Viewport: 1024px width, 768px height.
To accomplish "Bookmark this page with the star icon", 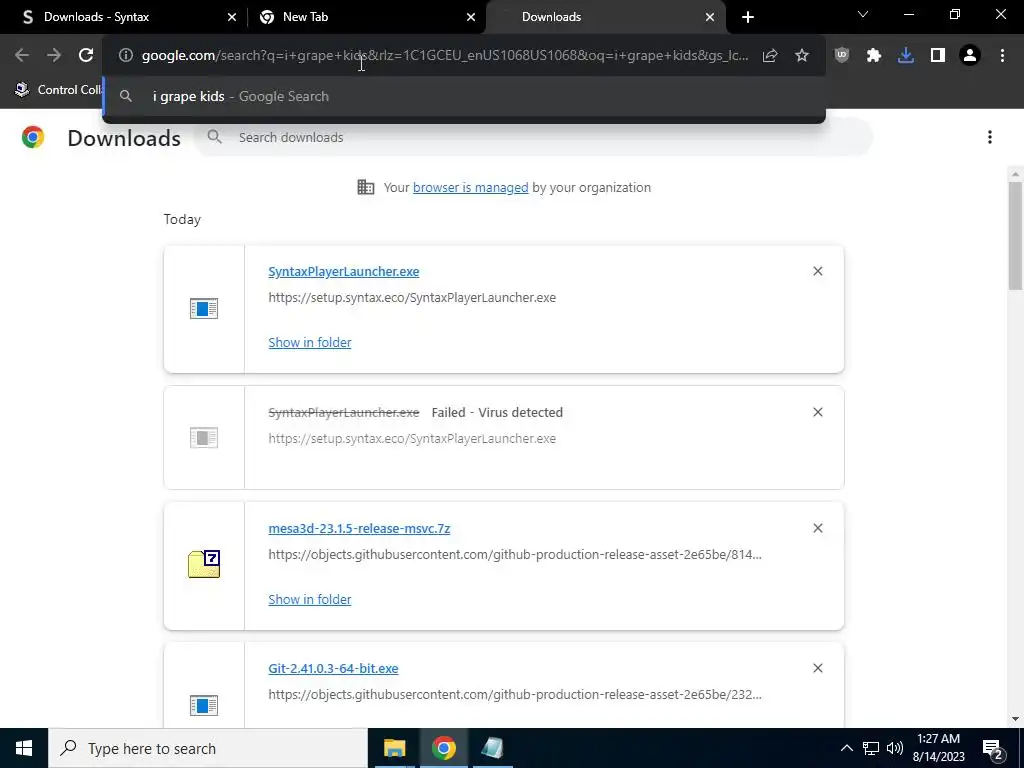I will pyautogui.click(x=802, y=56).
